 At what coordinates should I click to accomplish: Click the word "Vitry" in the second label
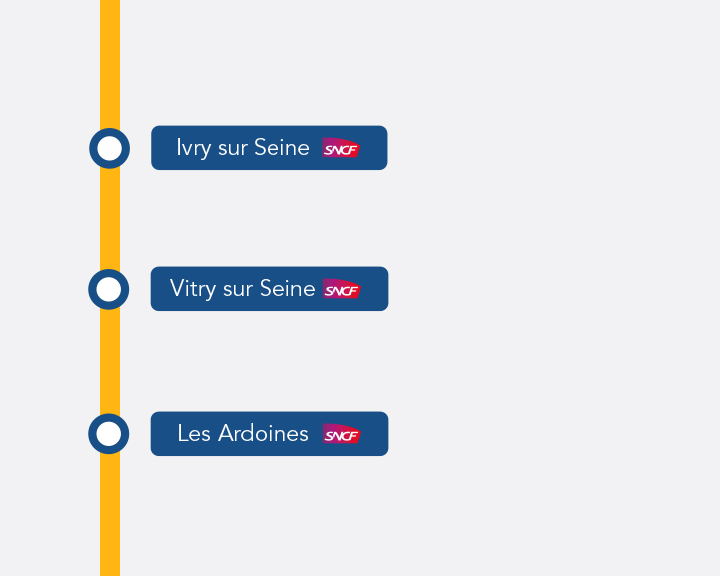[193, 289]
